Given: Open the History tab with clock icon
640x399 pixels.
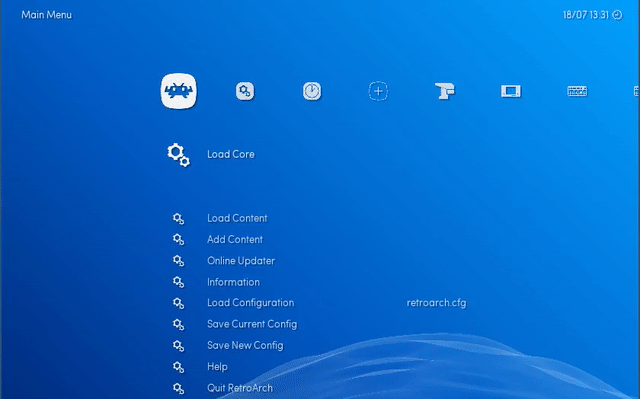Looking at the screenshot, I should coord(312,91).
